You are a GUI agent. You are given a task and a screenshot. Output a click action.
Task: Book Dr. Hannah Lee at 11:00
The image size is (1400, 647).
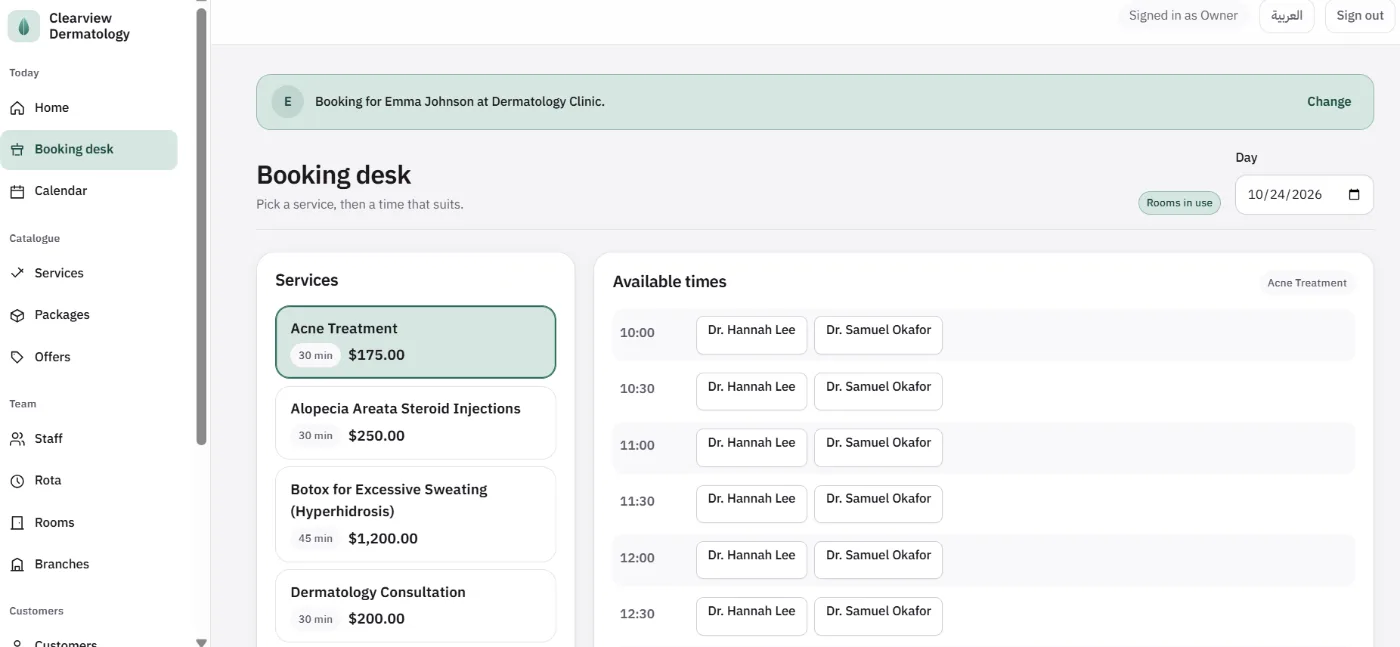tap(751, 447)
